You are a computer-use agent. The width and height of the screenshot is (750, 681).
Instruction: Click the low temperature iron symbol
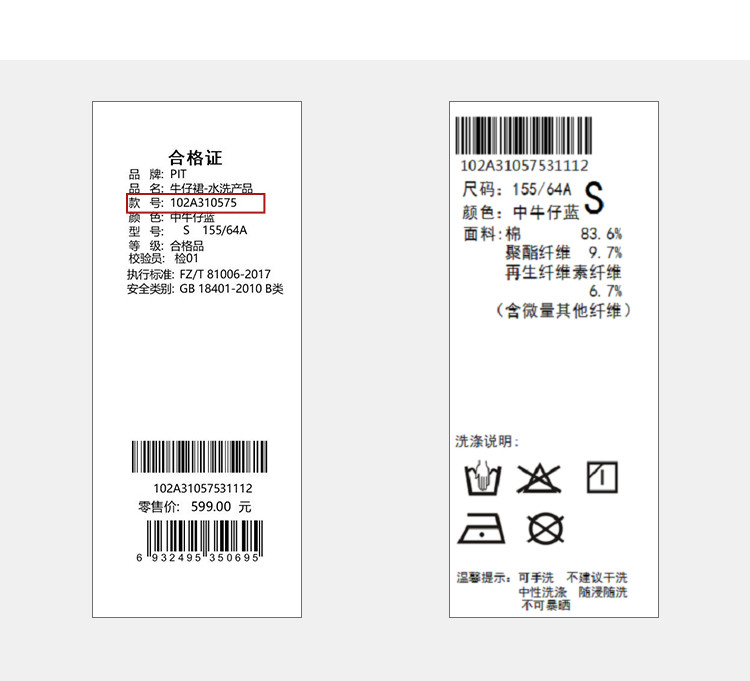click(482, 528)
